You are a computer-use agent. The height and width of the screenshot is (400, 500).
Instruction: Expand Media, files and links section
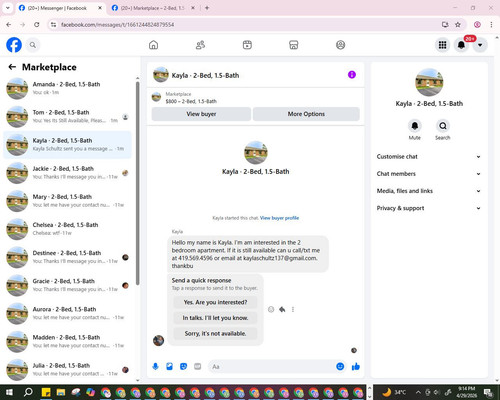(429, 191)
